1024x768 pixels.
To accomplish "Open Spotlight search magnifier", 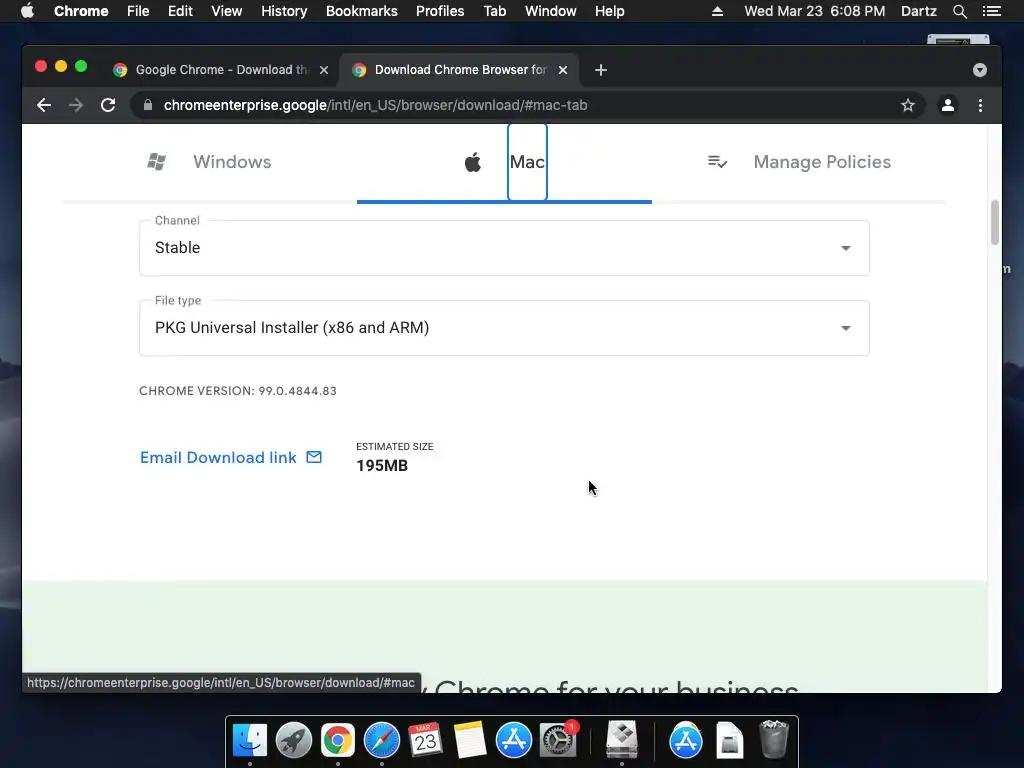I will 959,11.
